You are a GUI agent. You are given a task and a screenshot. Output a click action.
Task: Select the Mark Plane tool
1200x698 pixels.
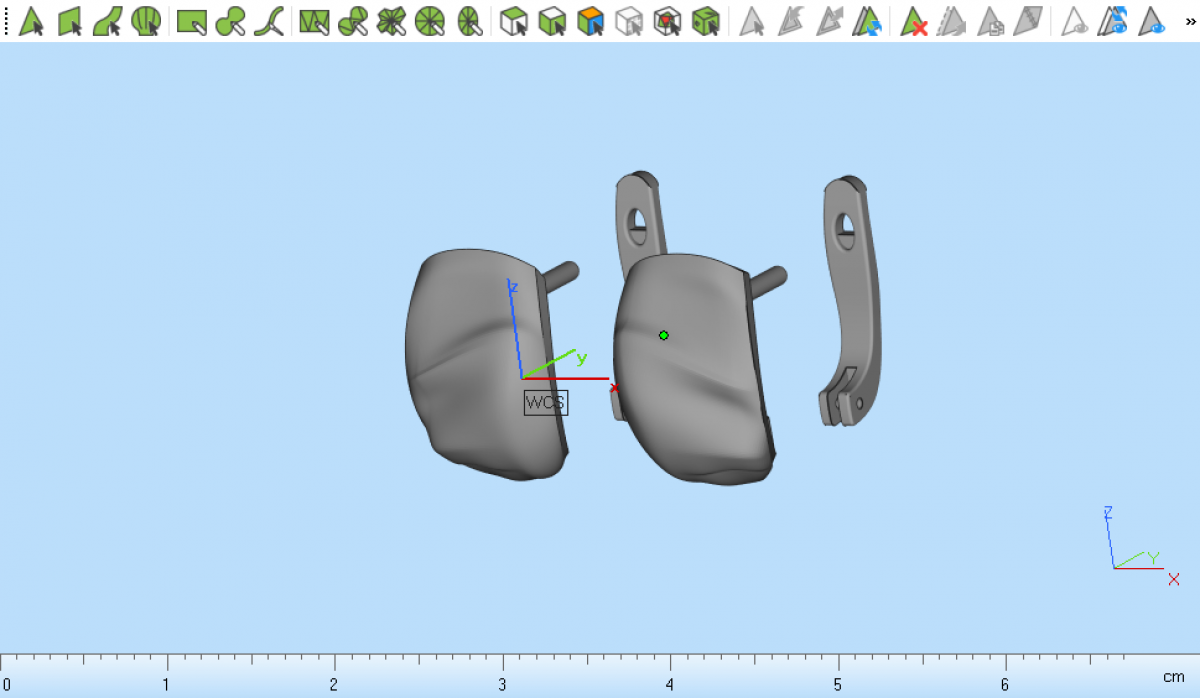(69, 21)
